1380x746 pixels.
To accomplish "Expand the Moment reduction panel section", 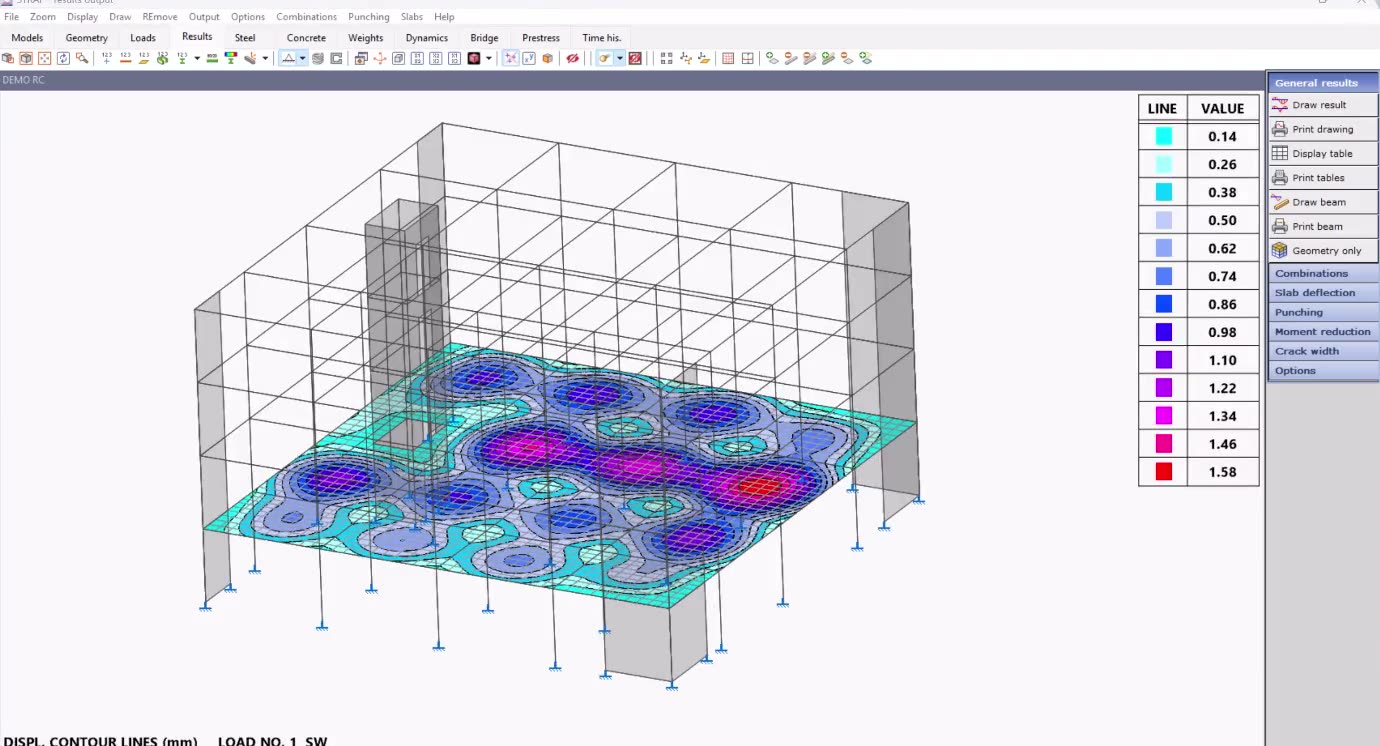I will [x=1323, y=331].
